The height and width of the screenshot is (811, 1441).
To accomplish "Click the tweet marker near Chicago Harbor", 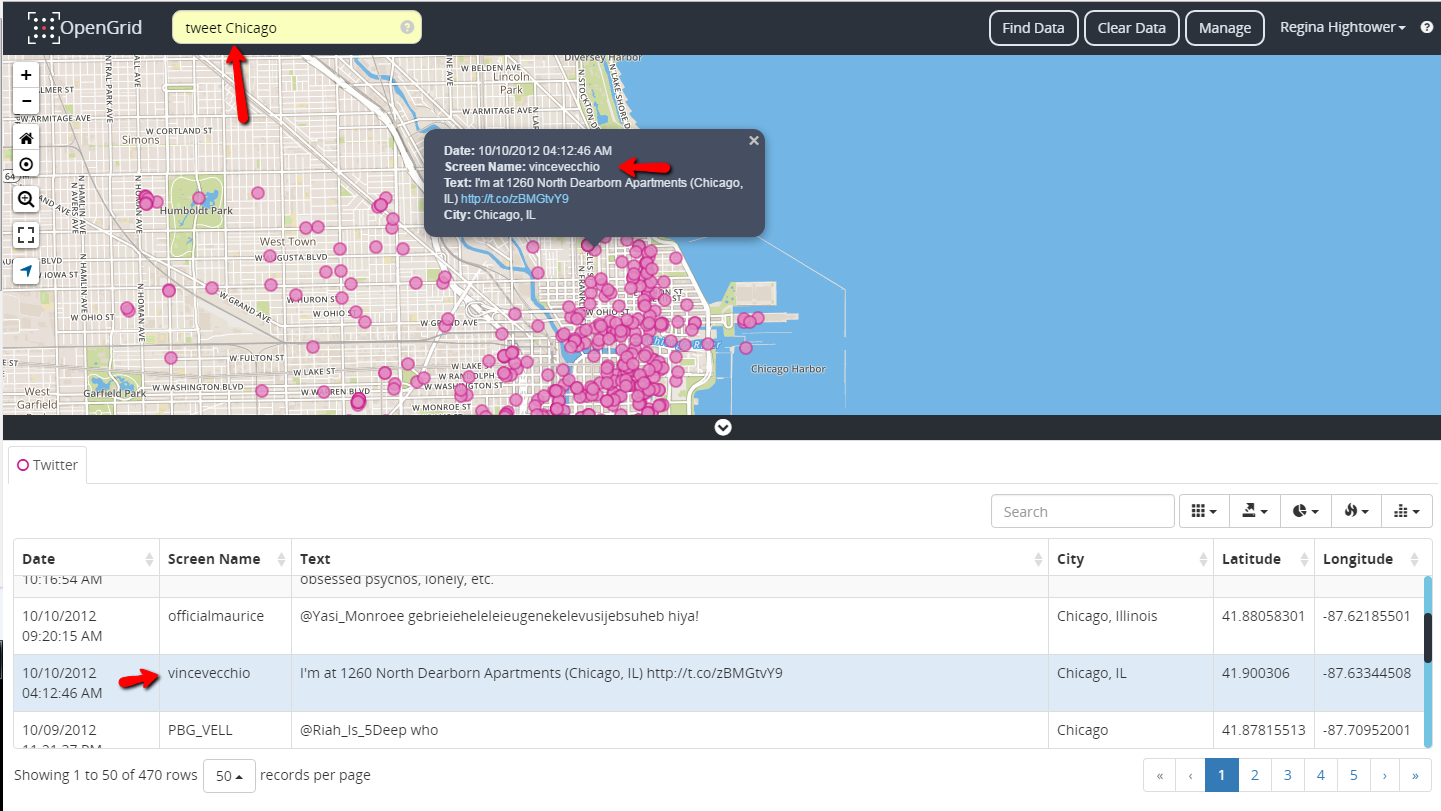I will coord(746,348).
